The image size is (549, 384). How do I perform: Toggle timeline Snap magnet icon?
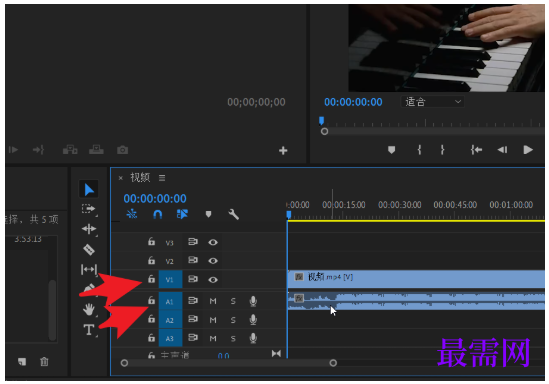point(158,214)
